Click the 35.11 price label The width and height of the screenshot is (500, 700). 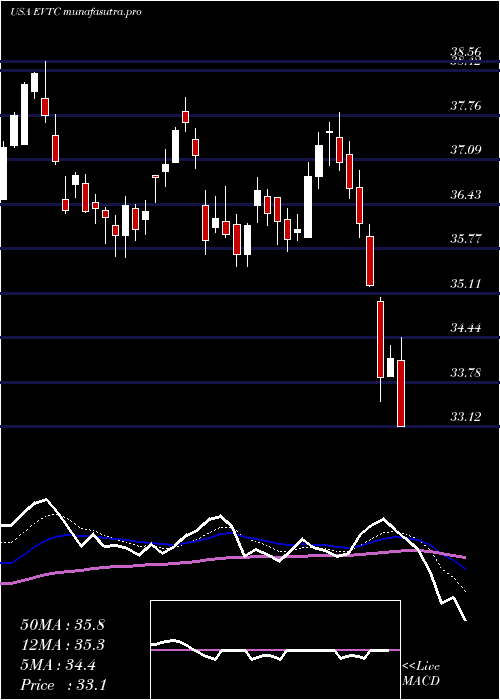[x=466, y=283]
